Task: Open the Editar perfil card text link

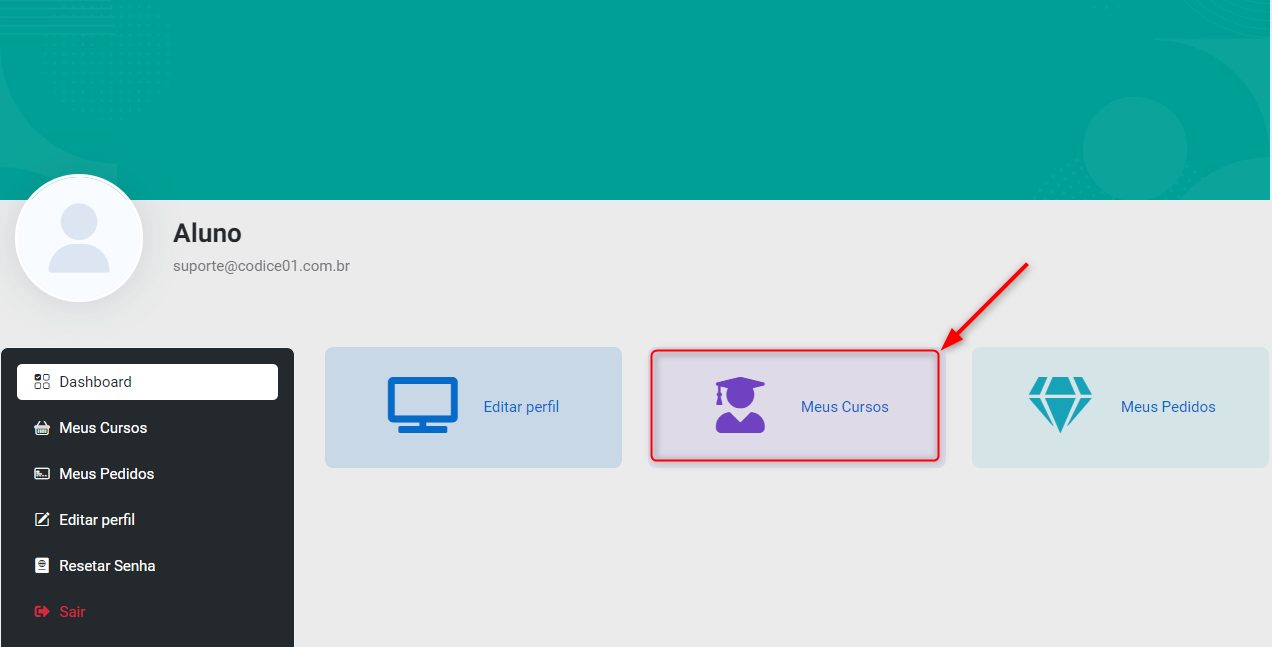Action: (x=521, y=407)
